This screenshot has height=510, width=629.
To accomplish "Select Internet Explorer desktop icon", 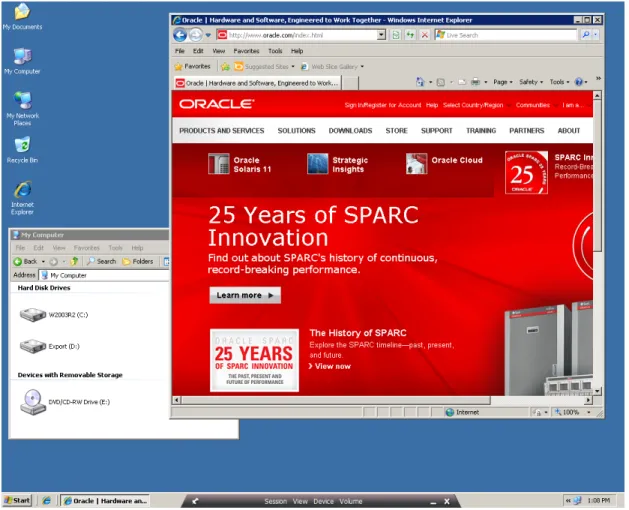I will [x=22, y=198].
